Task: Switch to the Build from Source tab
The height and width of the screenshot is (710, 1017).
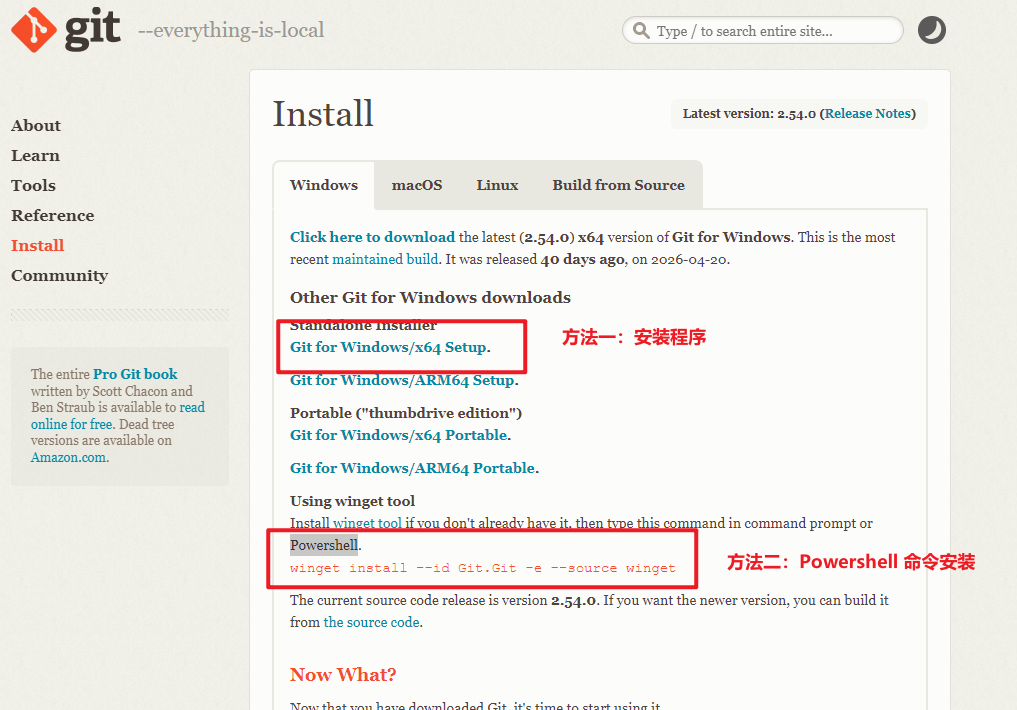Action: click(x=618, y=185)
